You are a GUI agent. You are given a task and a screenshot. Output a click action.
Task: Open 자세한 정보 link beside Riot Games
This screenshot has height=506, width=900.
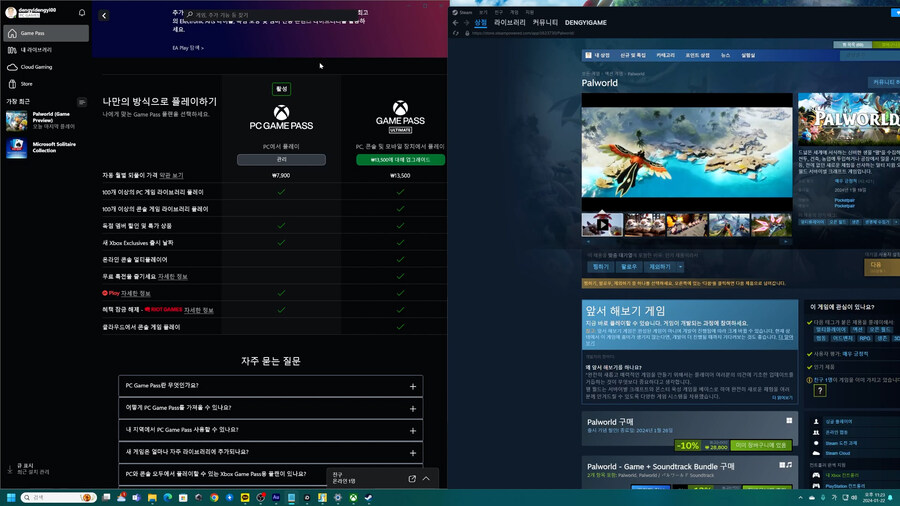(199, 310)
